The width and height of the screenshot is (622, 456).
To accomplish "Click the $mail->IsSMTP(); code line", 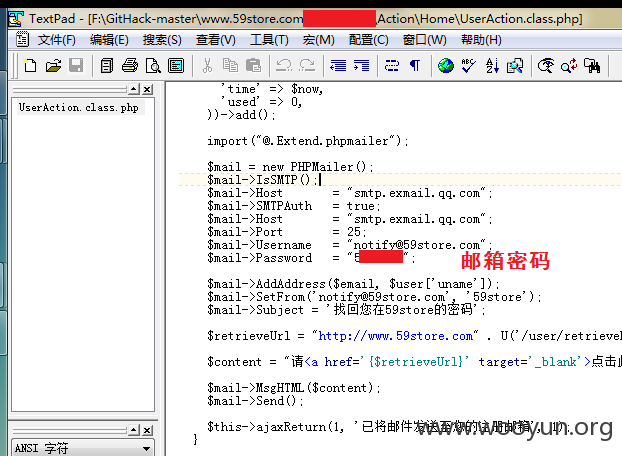I will [262, 180].
